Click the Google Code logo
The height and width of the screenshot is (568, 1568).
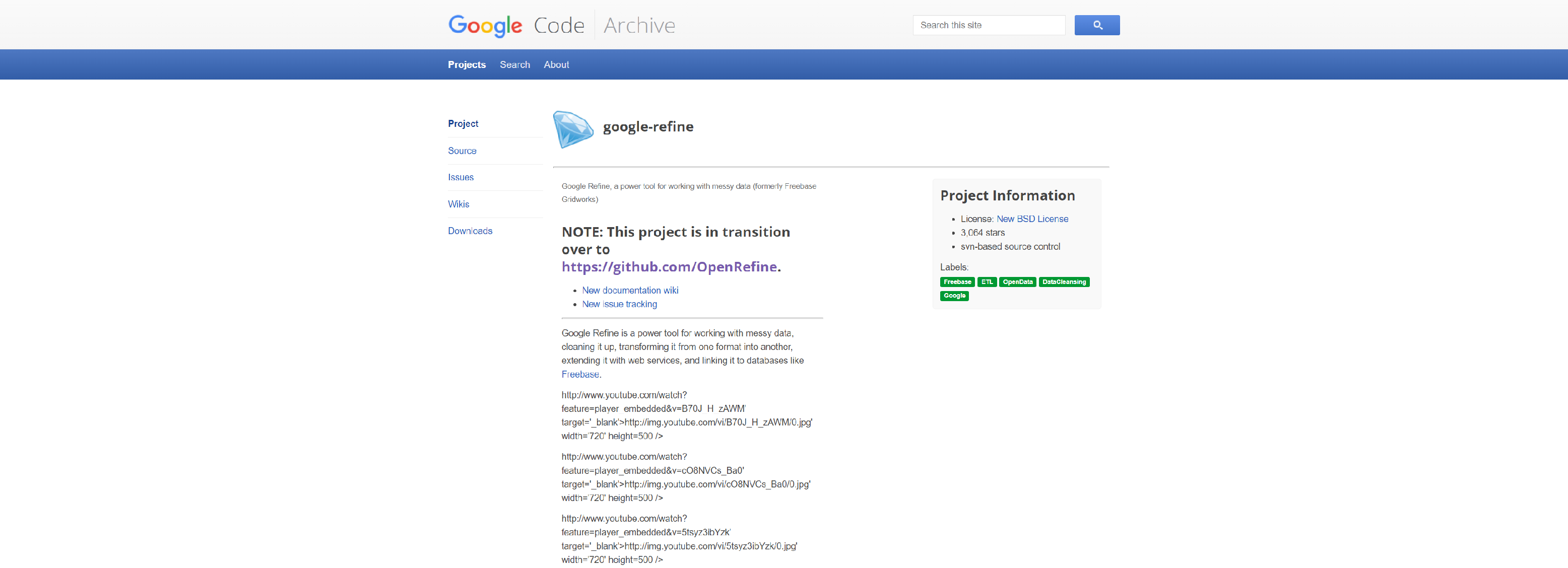515,26
